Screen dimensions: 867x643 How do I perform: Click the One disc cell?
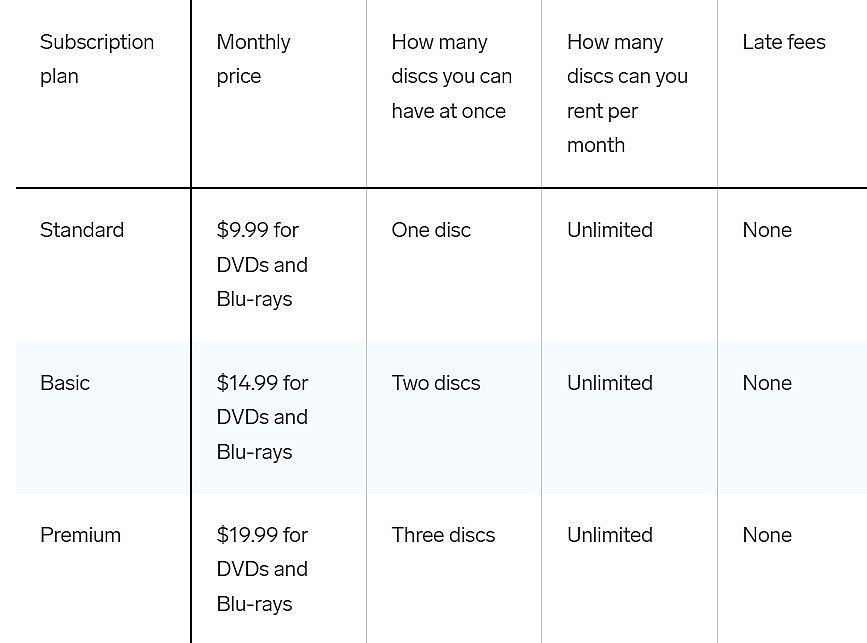click(x=431, y=230)
